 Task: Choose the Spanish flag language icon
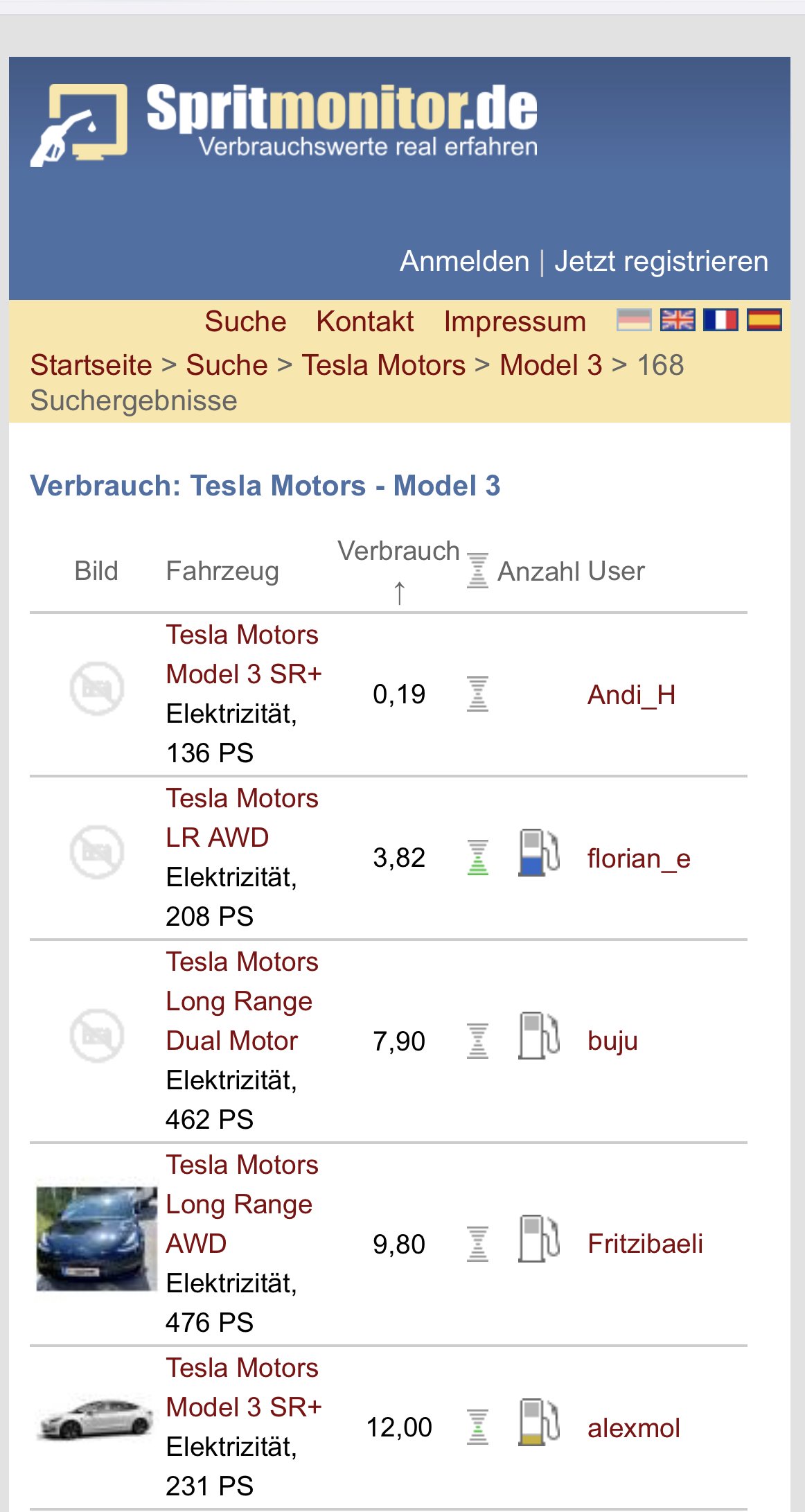click(x=764, y=320)
